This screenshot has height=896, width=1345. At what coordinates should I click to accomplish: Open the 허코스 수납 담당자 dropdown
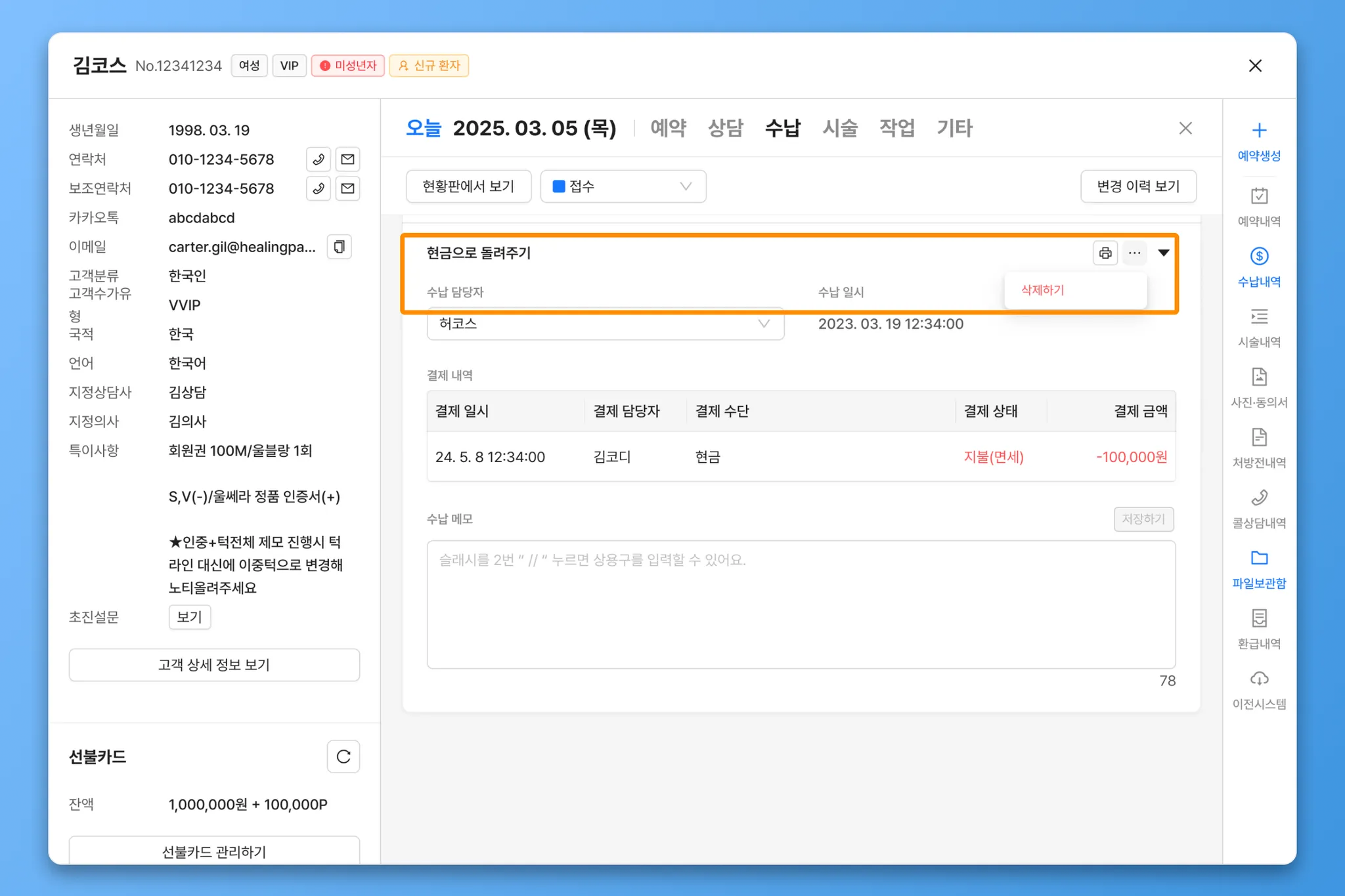[x=605, y=324]
